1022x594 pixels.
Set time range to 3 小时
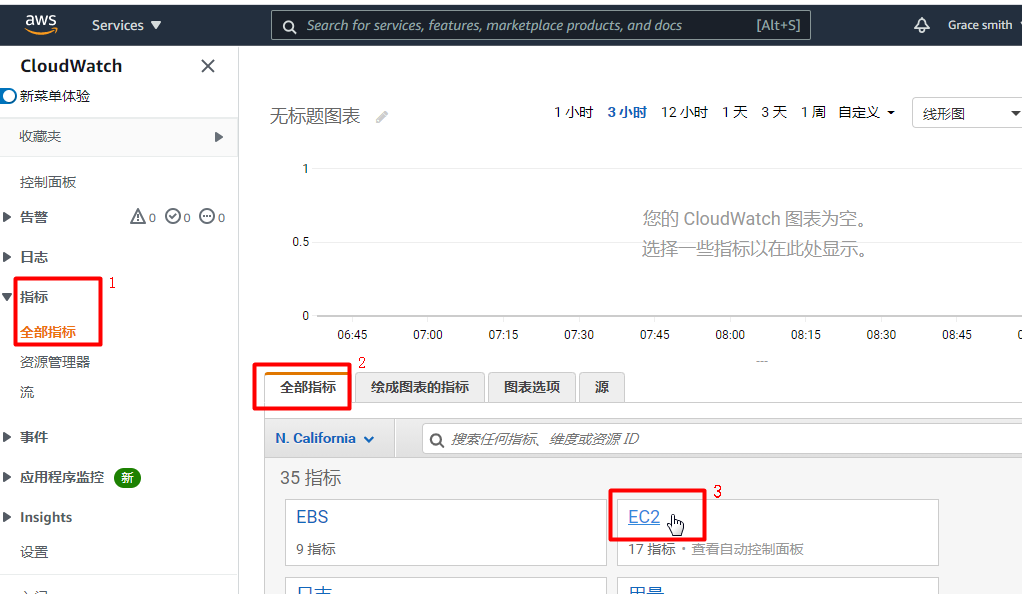pyautogui.click(x=627, y=112)
